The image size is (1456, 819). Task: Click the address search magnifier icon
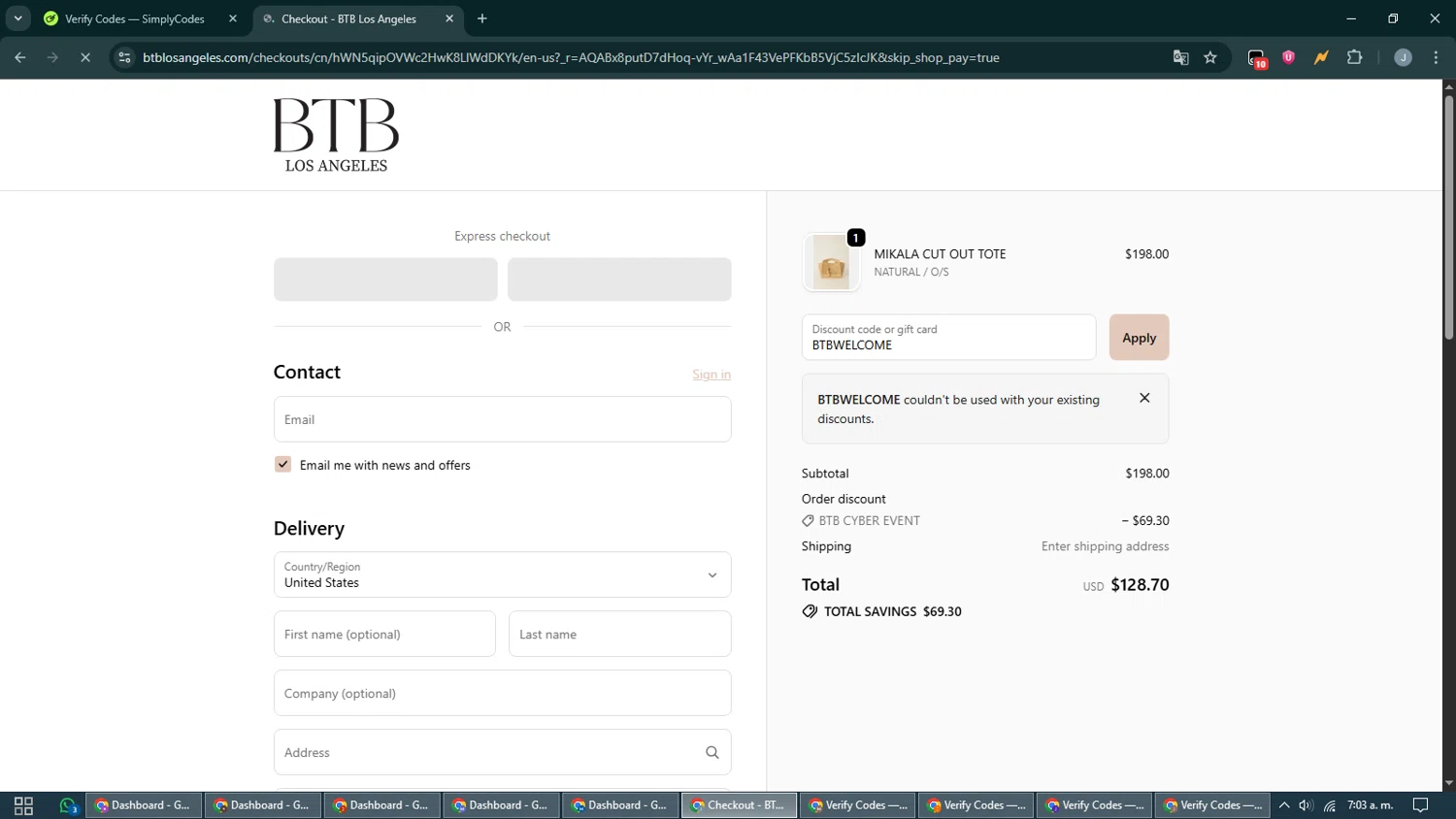(x=712, y=752)
